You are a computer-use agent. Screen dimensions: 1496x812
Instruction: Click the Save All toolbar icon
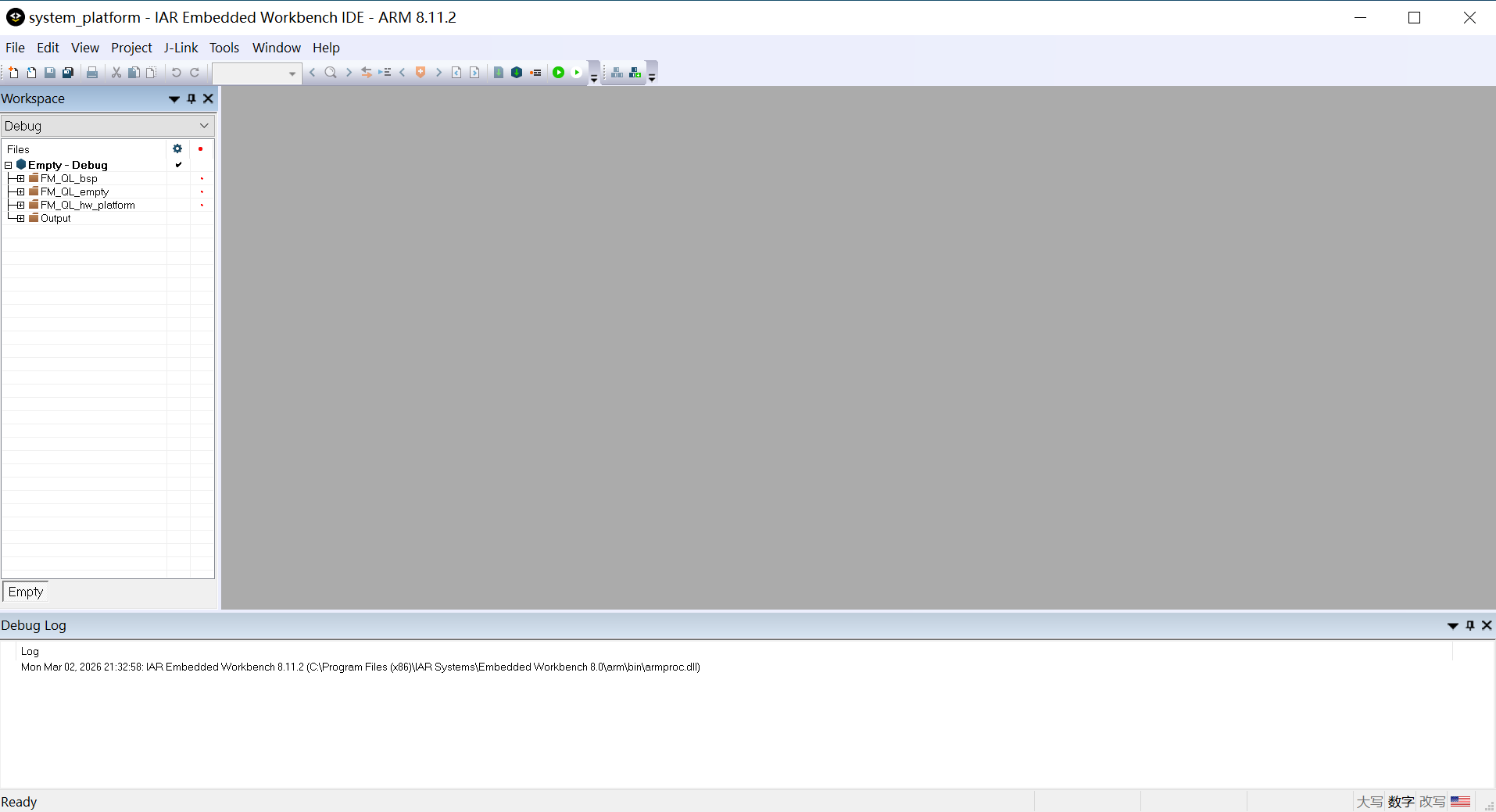pyautogui.click(x=68, y=73)
